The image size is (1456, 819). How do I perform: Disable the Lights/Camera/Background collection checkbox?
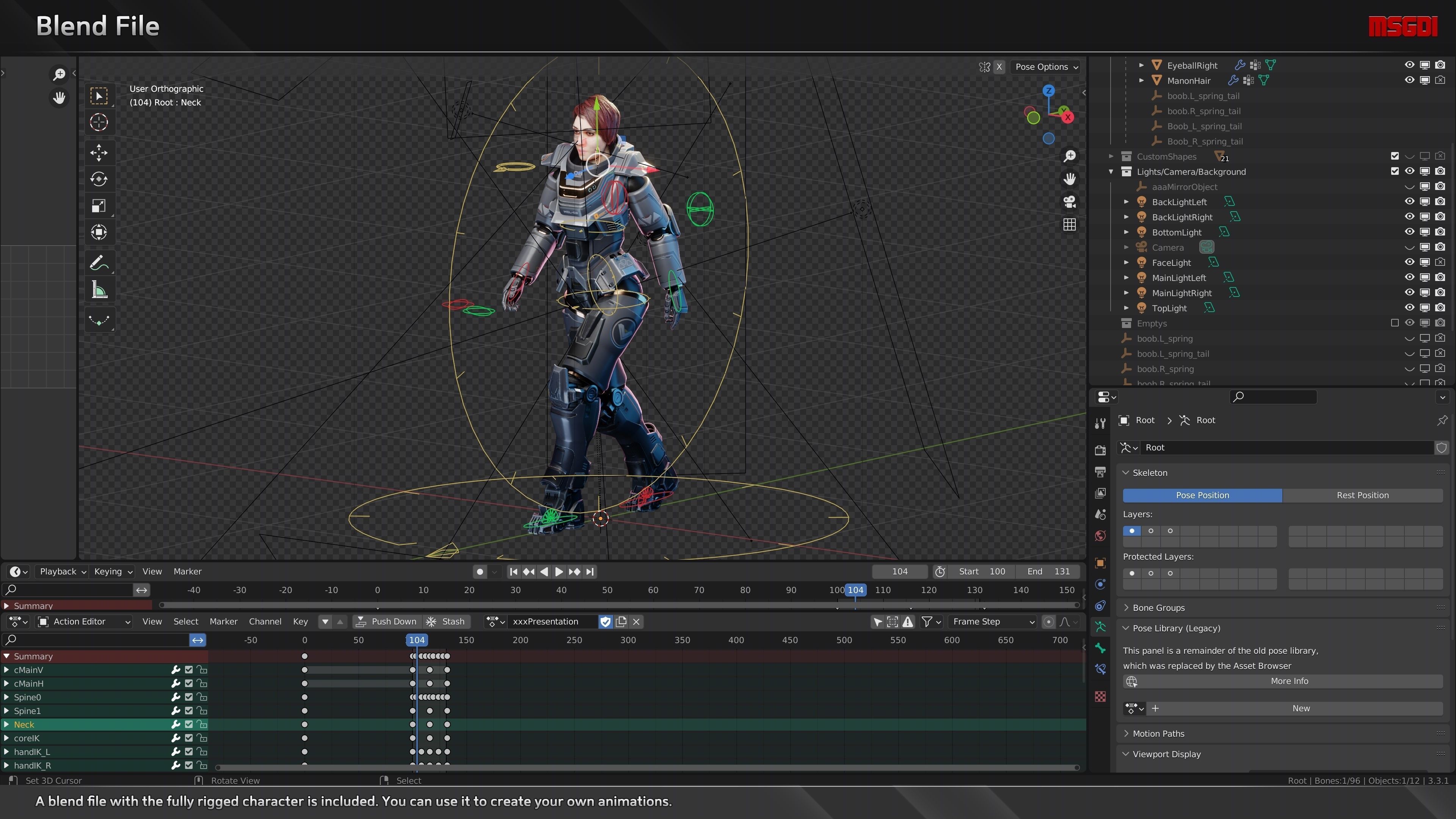point(1395,171)
